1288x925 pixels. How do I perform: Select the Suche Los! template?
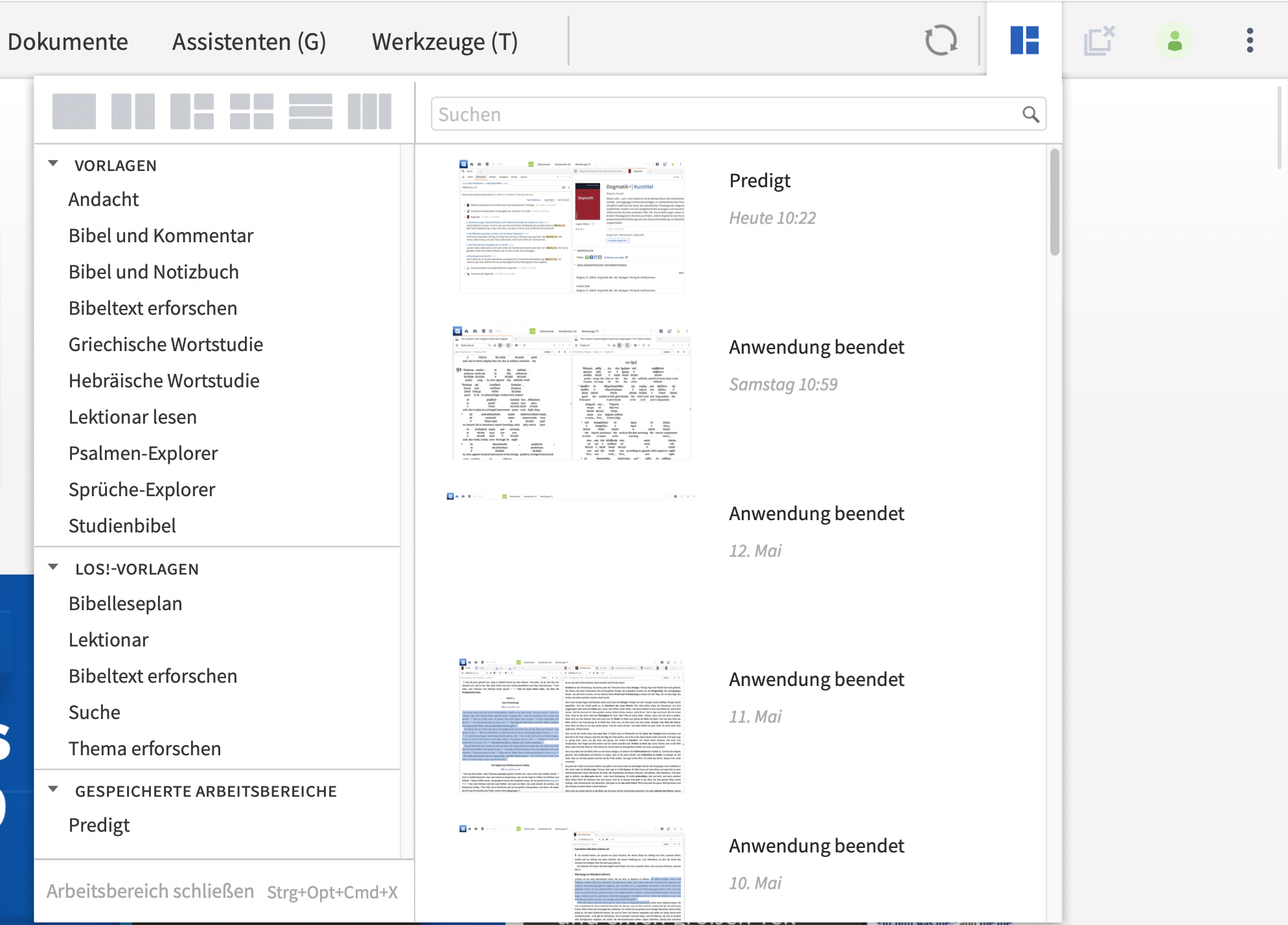pos(94,712)
